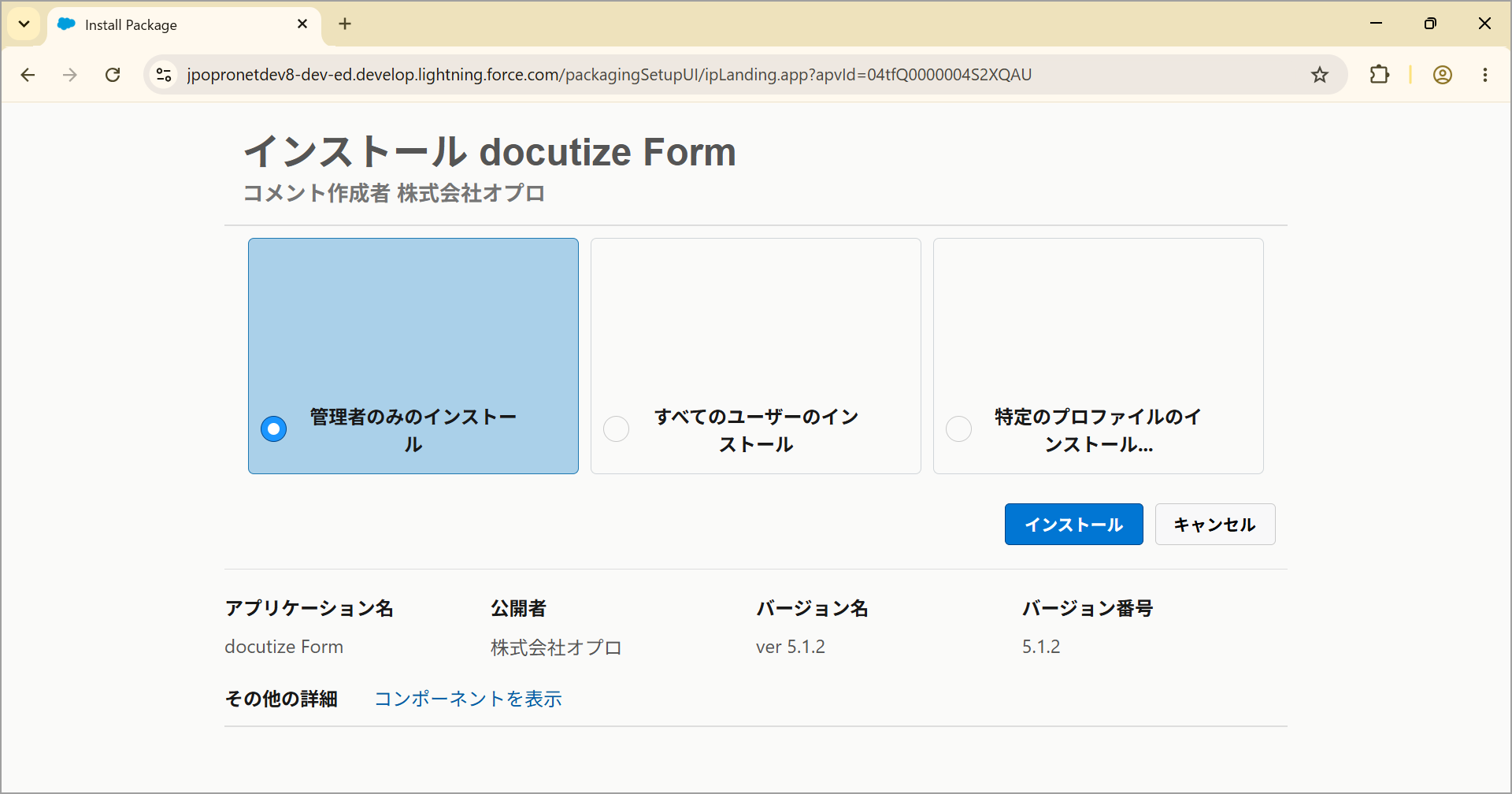This screenshot has width=1512, height=794.
Task: Click the キャンセル button
Action: pyautogui.click(x=1215, y=525)
